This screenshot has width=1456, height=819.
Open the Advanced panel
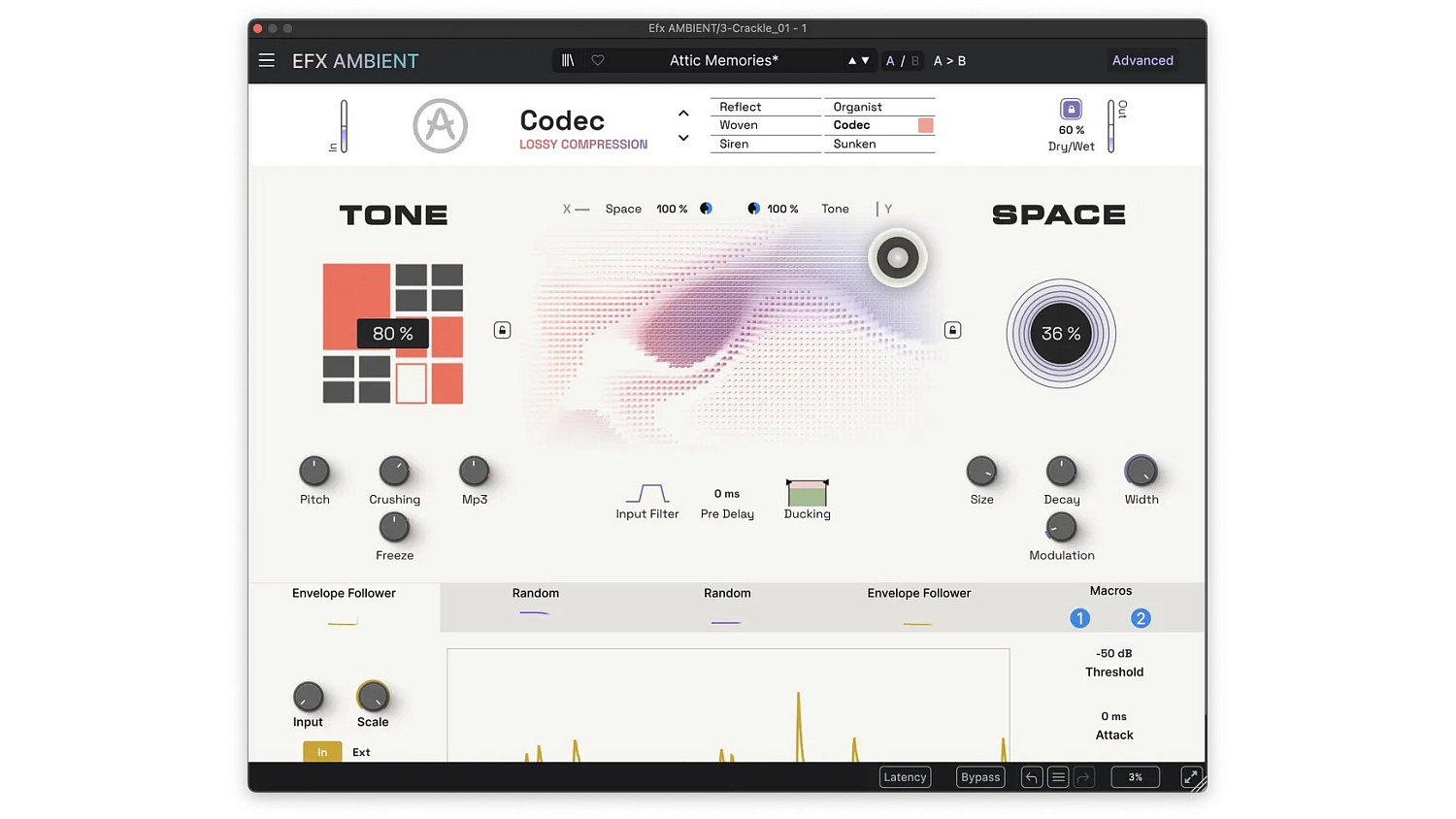coord(1142,60)
